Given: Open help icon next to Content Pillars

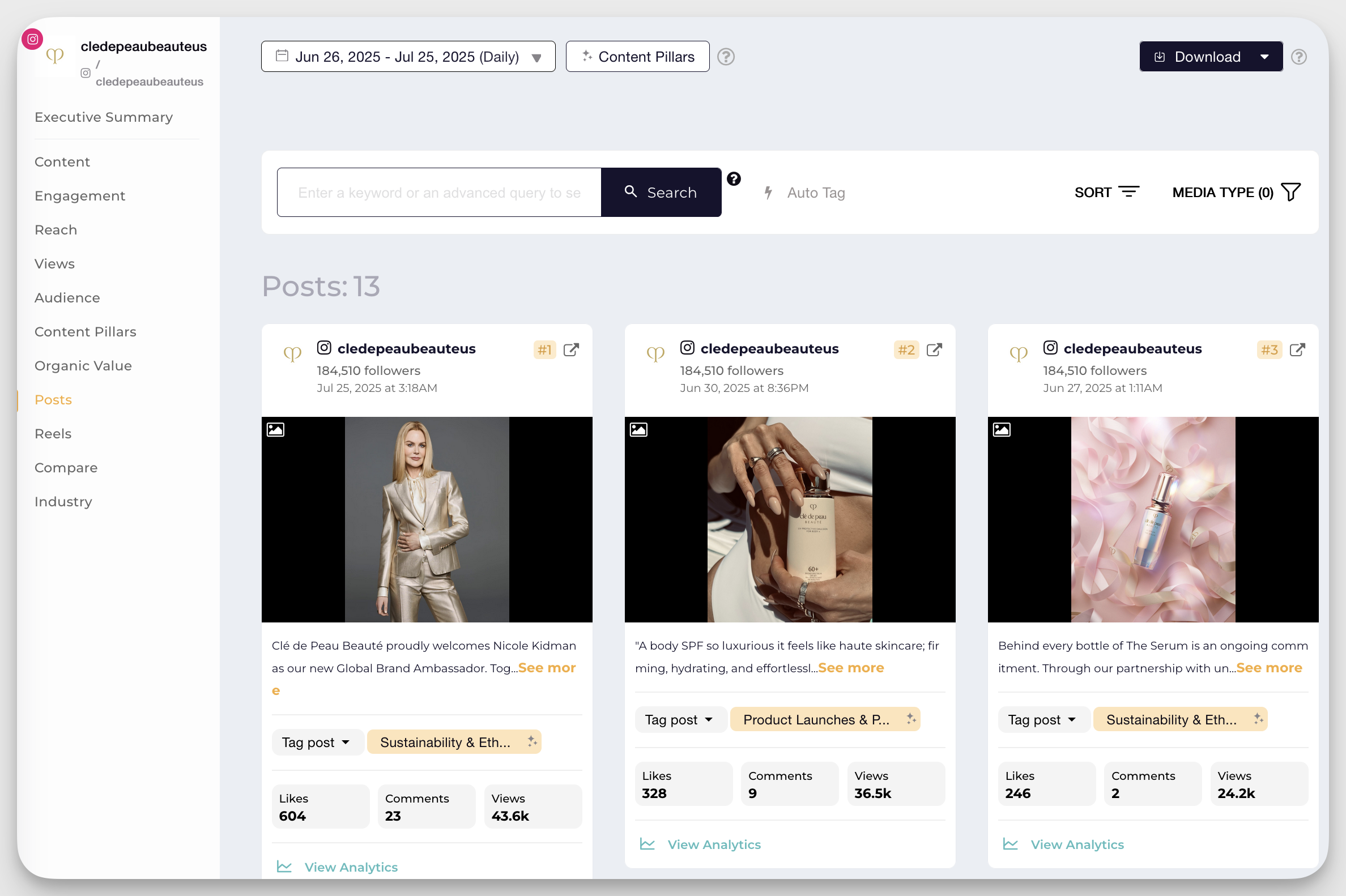Looking at the screenshot, I should pyautogui.click(x=726, y=57).
